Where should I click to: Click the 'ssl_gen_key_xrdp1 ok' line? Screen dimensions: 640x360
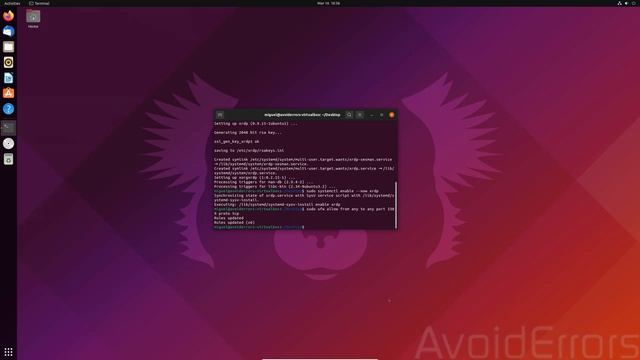(x=237, y=141)
